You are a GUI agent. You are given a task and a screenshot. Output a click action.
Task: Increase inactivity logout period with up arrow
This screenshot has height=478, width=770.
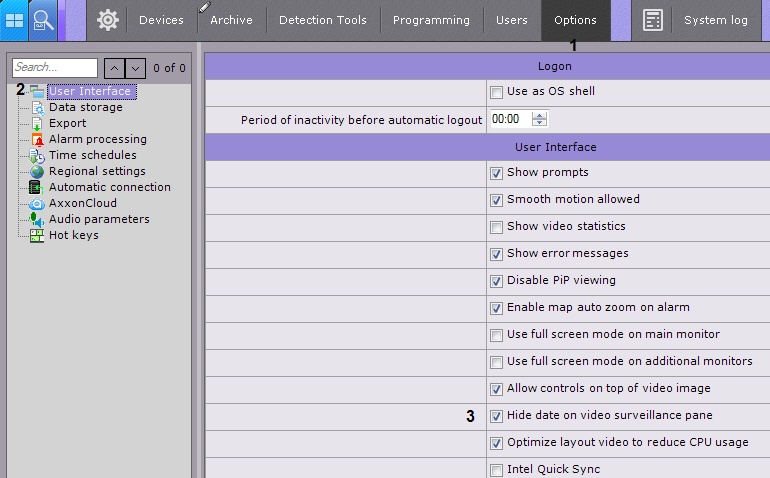(x=540, y=115)
